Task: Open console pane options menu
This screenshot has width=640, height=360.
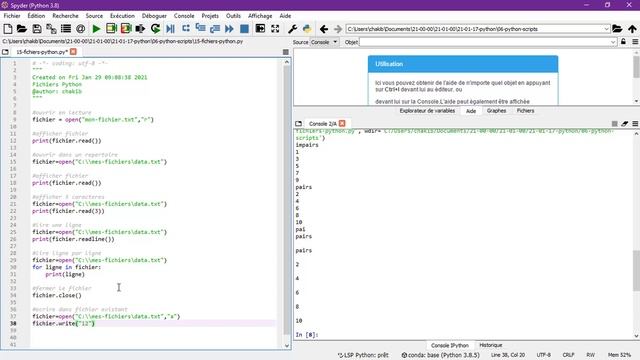Action: pos(635,124)
